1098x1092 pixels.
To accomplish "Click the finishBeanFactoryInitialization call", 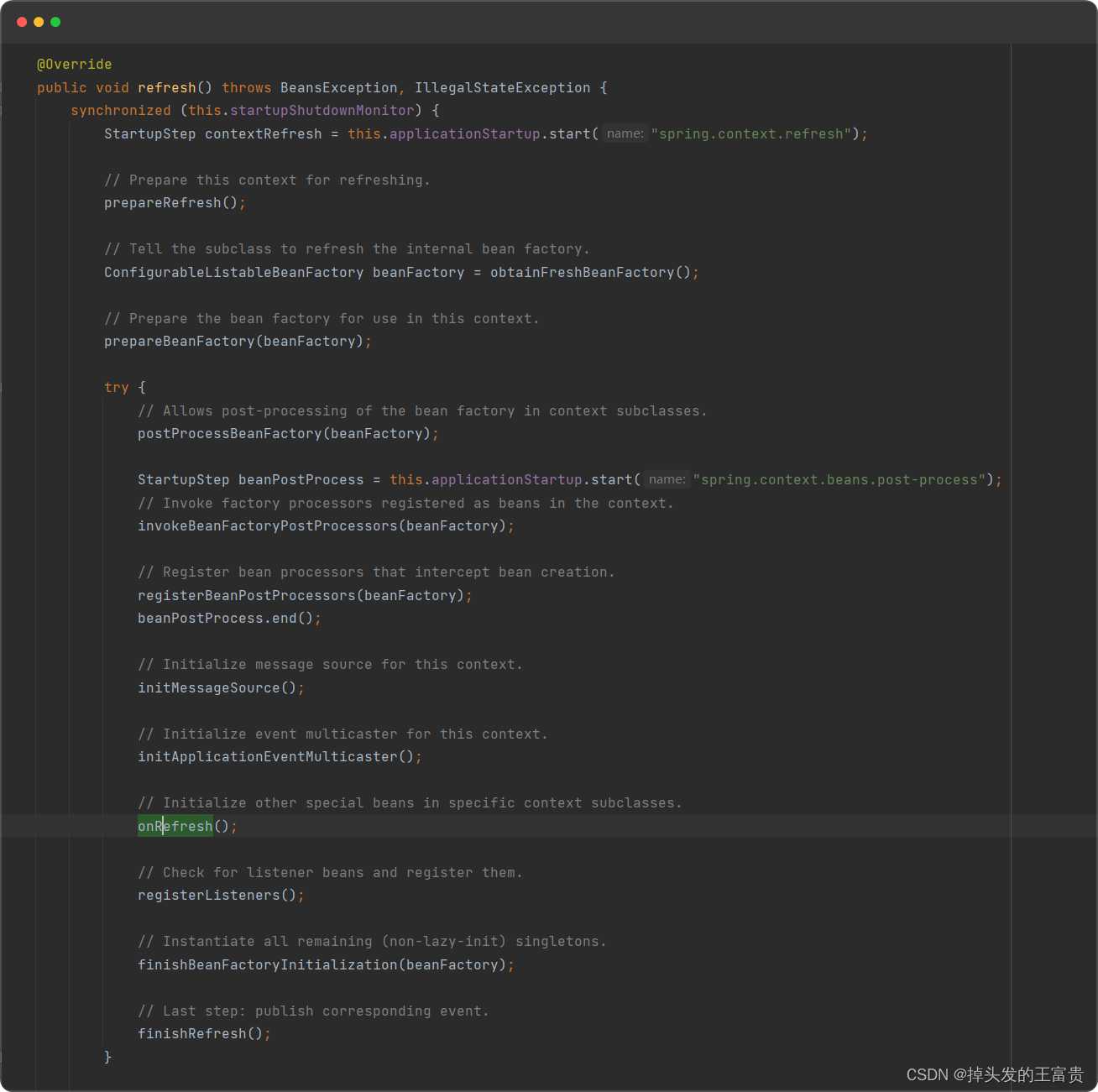I will tap(322, 965).
